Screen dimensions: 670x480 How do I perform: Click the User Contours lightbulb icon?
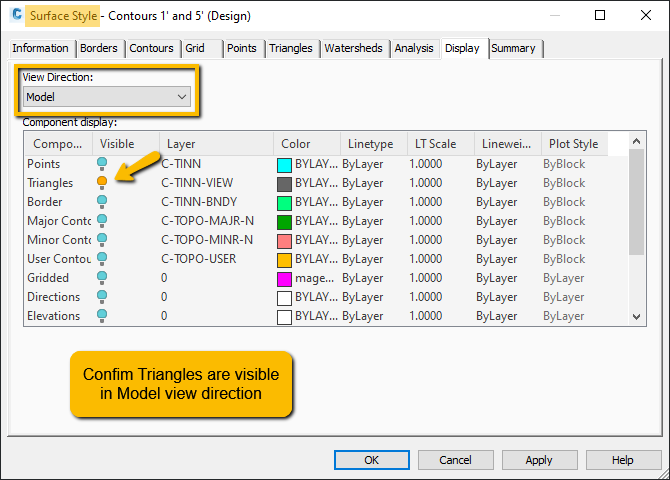pos(102,259)
